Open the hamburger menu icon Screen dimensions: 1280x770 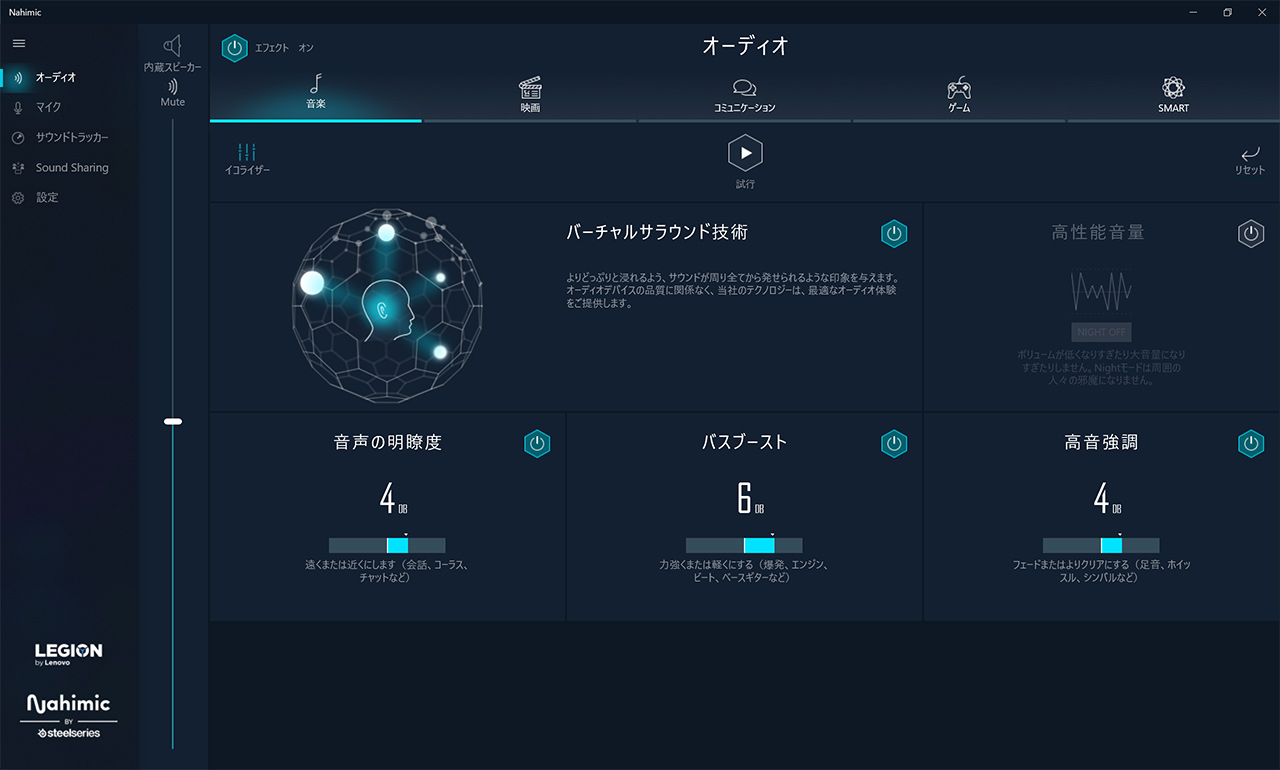[x=19, y=44]
